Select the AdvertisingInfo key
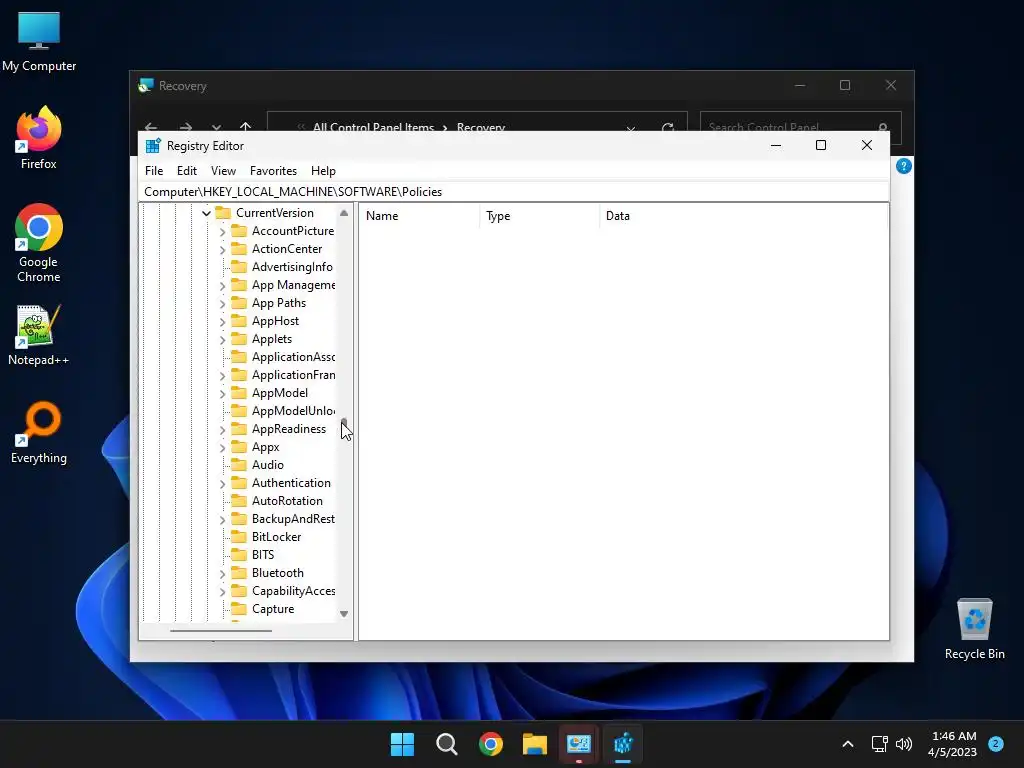 [x=292, y=266]
